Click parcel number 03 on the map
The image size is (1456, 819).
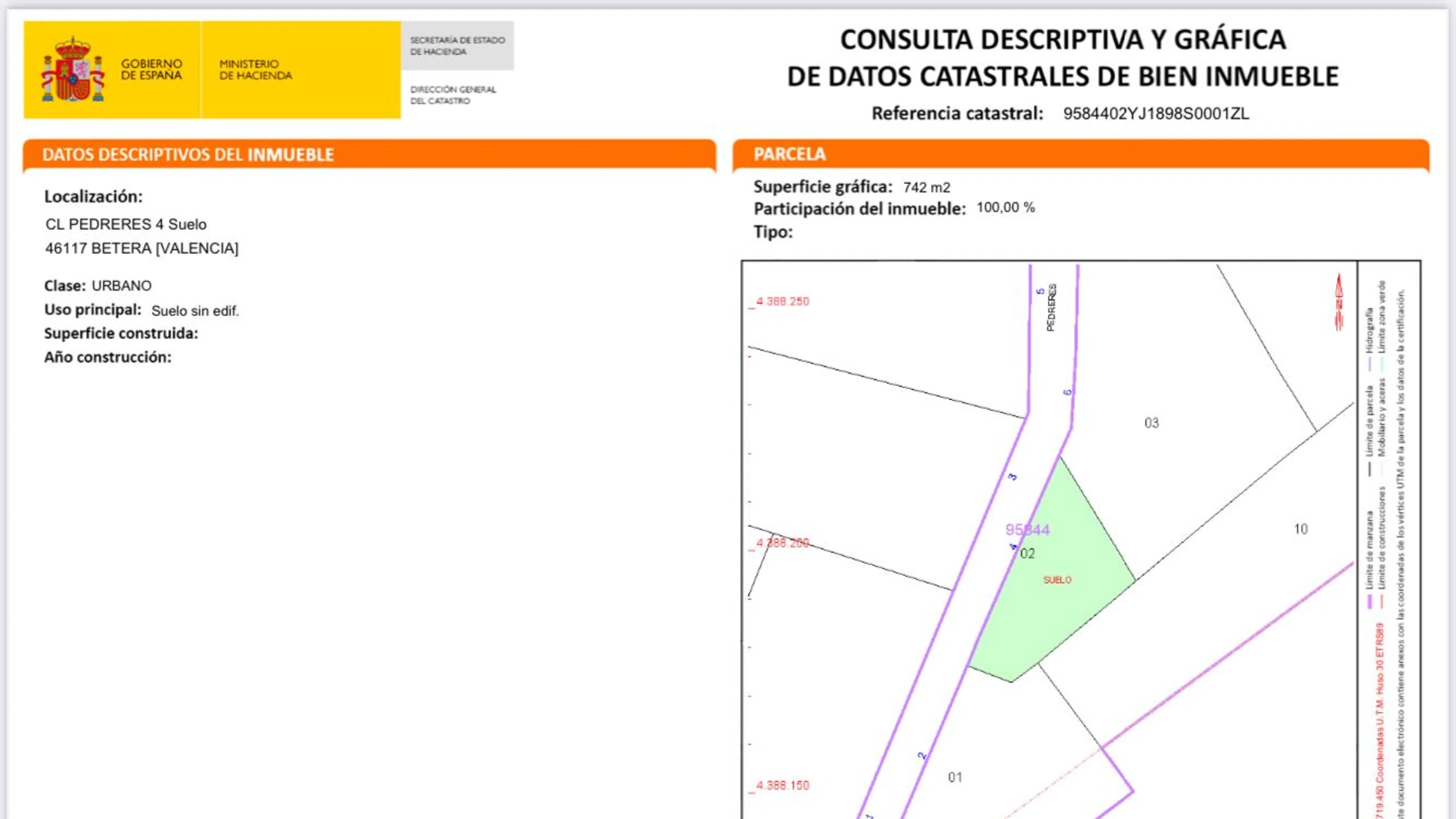point(1151,423)
